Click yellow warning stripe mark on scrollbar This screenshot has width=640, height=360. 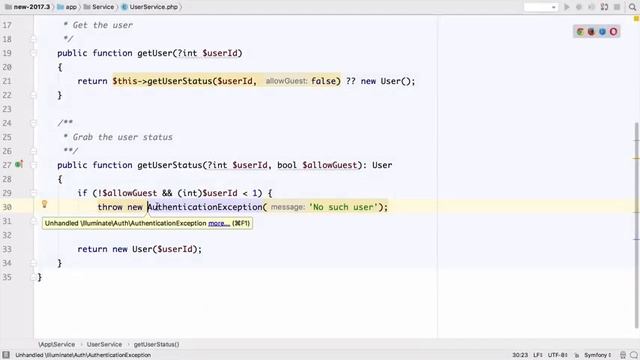[636, 158]
